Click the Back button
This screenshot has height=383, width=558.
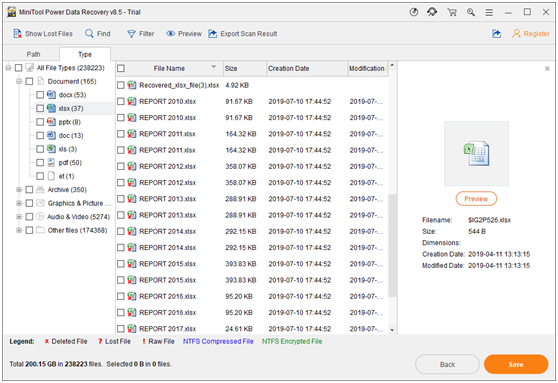pos(447,364)
